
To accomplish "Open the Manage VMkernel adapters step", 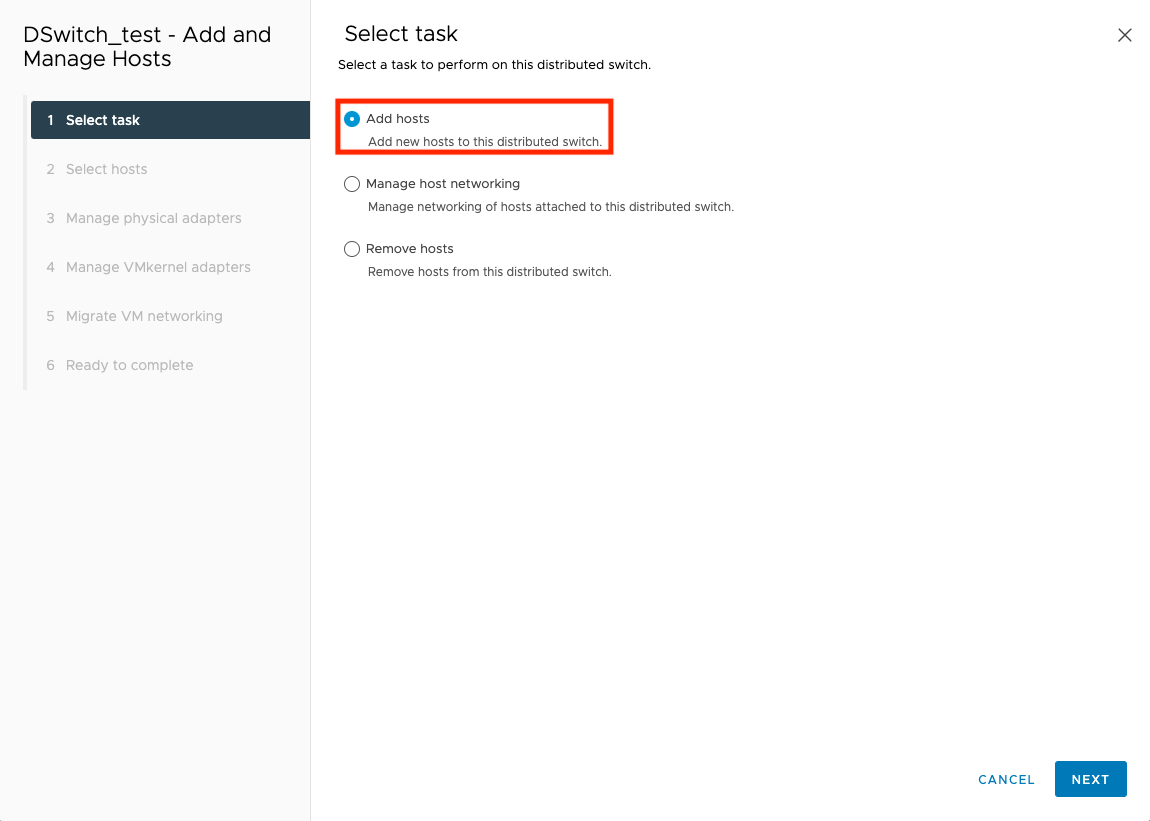I will tap(155, 267).
